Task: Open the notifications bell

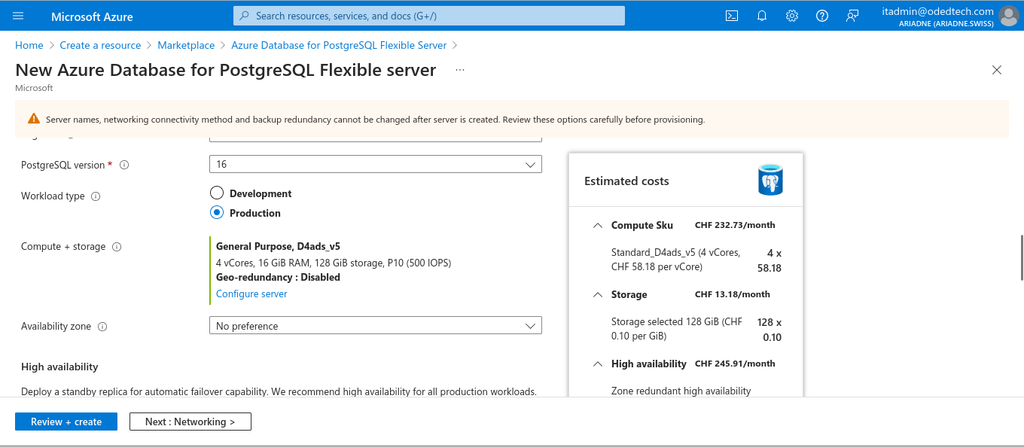Action: pyautogui.click(x=762, y=16)
